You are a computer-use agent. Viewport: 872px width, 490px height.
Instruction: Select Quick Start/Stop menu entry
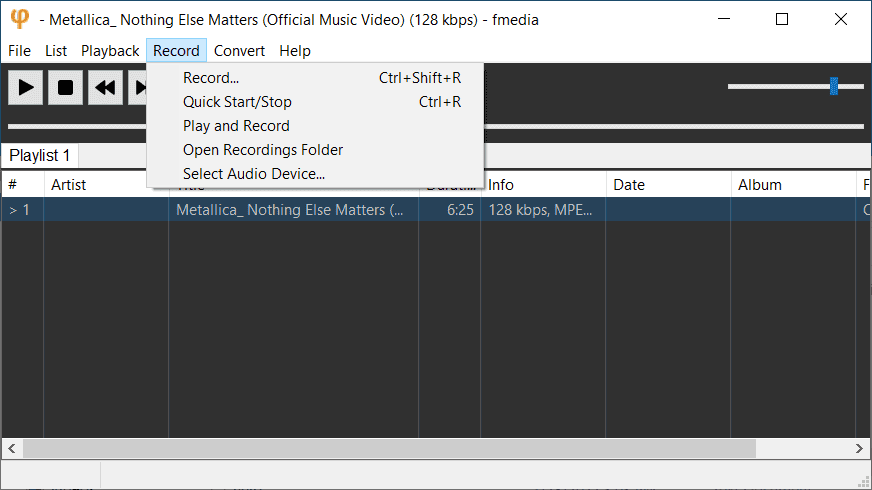point(315,102)
